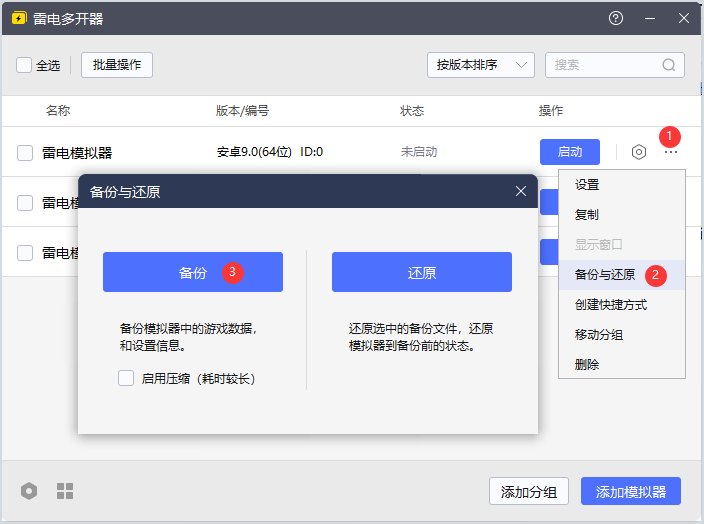Open hexagon settings icon for ID:0 emulator
The image size is (704, 524).
tap(638, 152)
